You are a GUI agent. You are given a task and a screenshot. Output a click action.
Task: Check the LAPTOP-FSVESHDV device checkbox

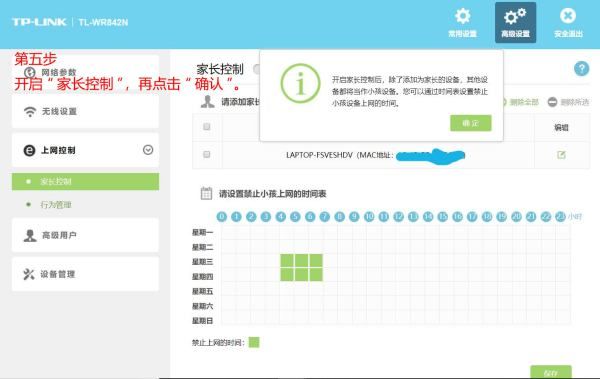click(207, 154)
